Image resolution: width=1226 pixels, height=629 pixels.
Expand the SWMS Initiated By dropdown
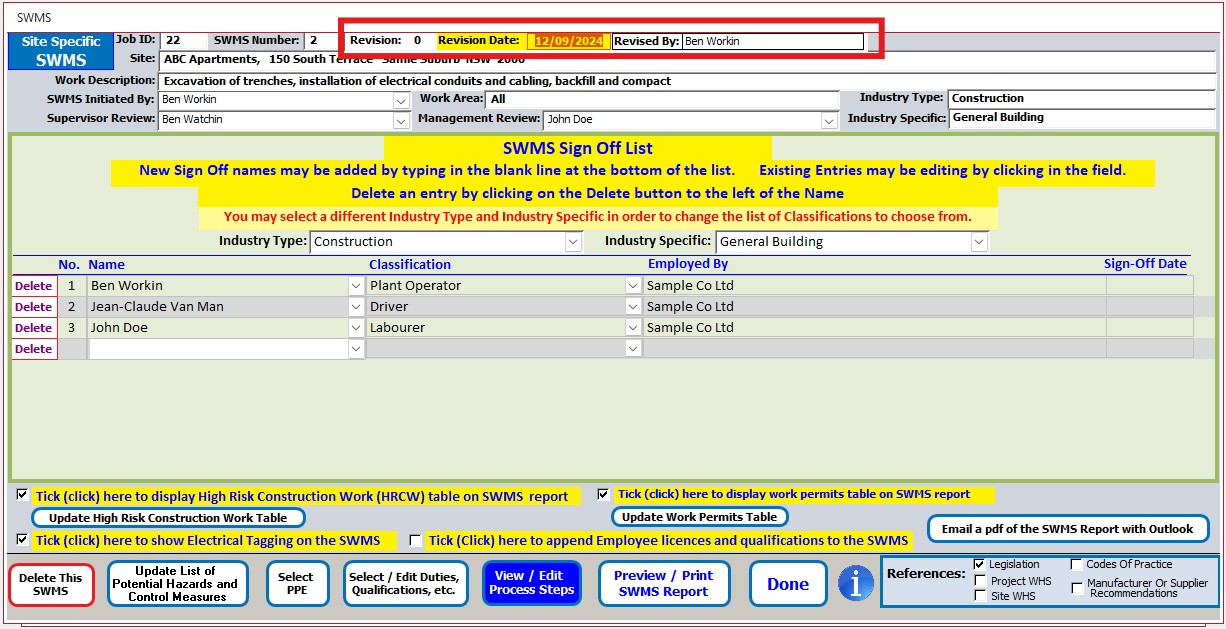pyautogui.click(x=401, y=100)
